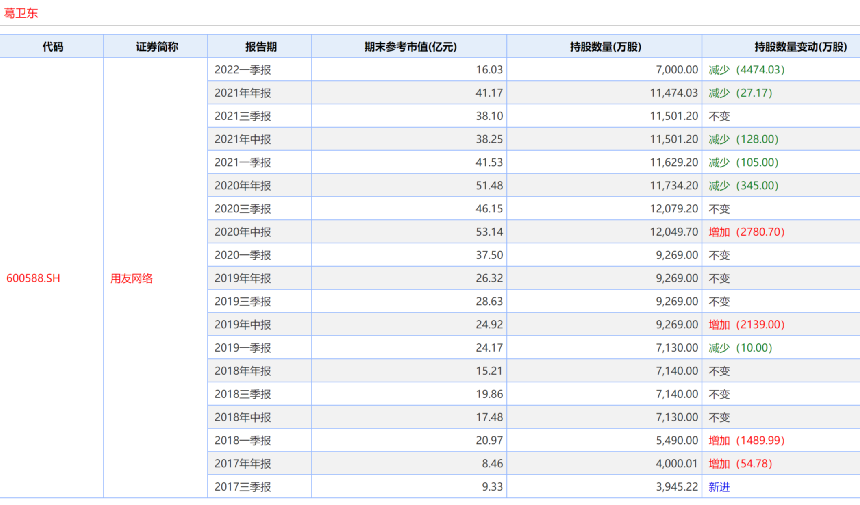Select the 2022一季报 report period cell

(x=242, y=69)
